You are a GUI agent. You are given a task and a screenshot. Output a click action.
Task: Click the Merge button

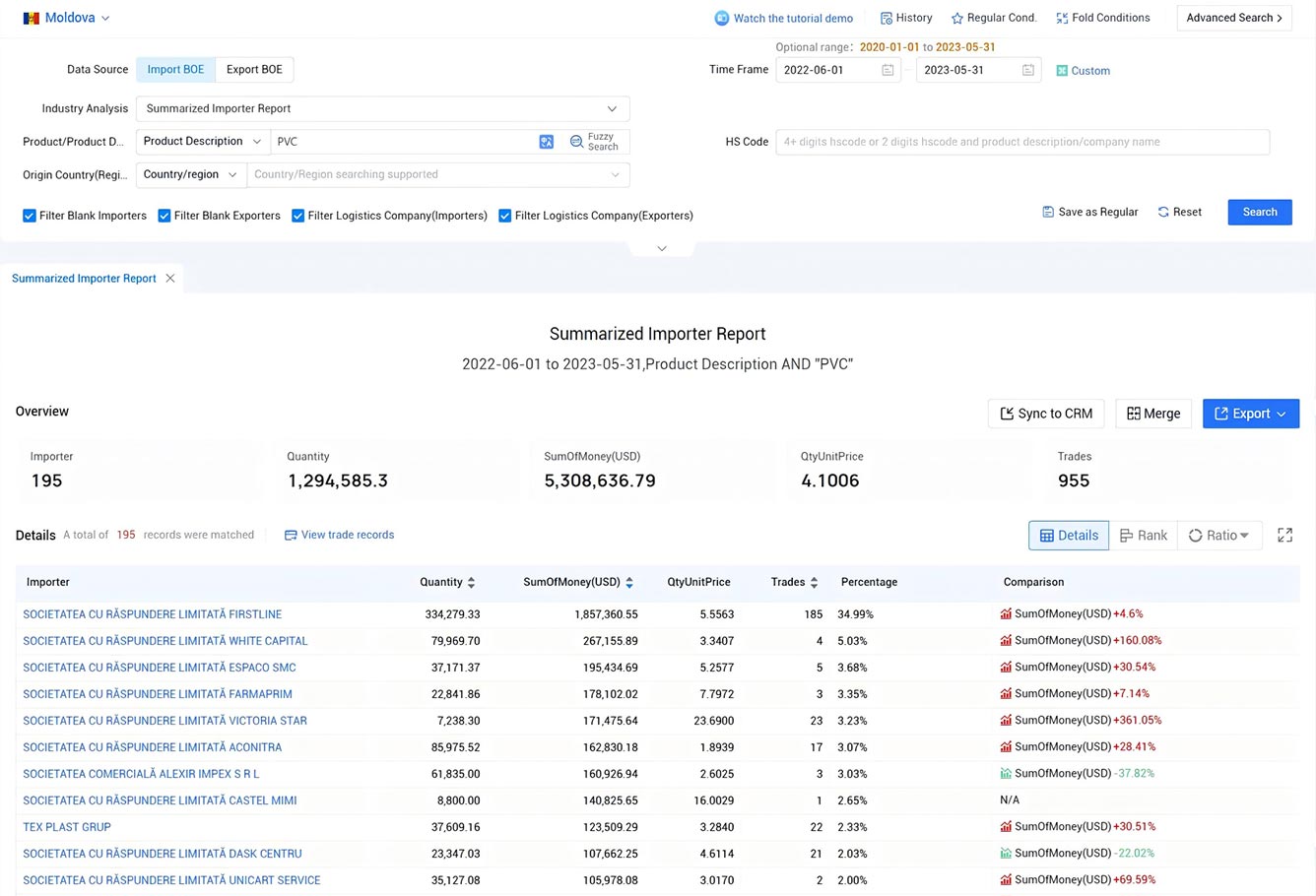(x=1153, y=414)
